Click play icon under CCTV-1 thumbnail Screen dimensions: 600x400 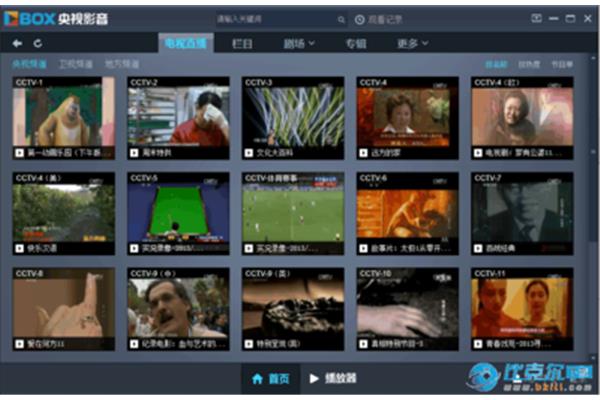20,153
